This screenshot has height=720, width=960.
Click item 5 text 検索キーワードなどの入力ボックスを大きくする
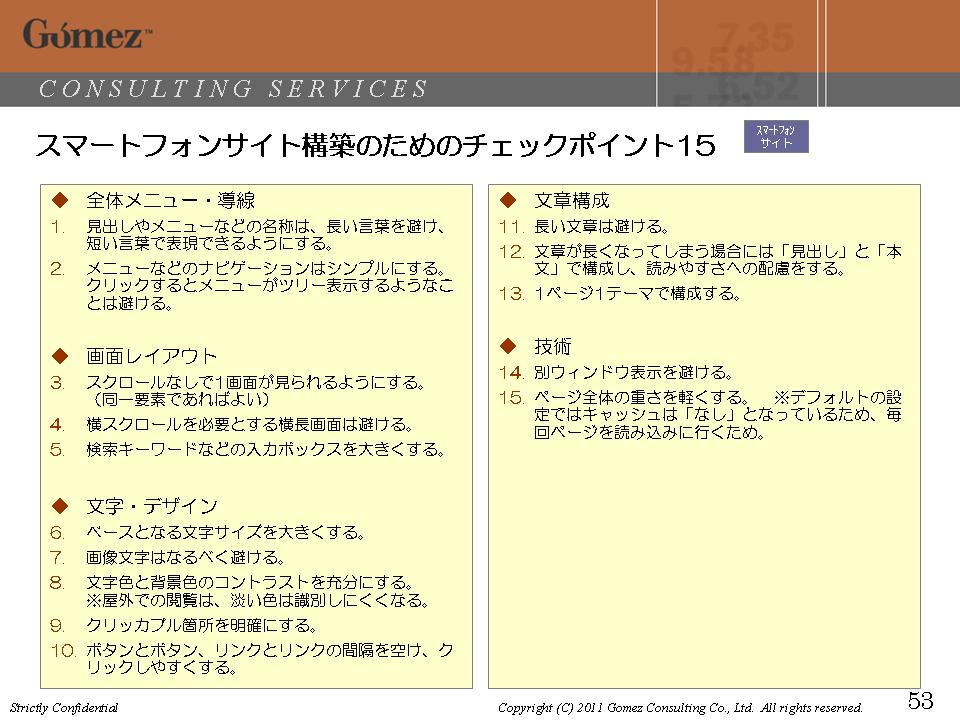pyautogui.click(x=265, y=450)
